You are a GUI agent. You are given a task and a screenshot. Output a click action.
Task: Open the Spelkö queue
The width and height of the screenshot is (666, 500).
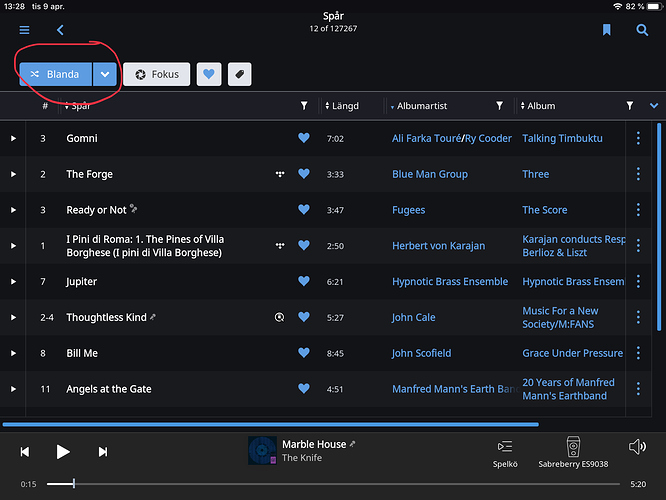point(505,454)
